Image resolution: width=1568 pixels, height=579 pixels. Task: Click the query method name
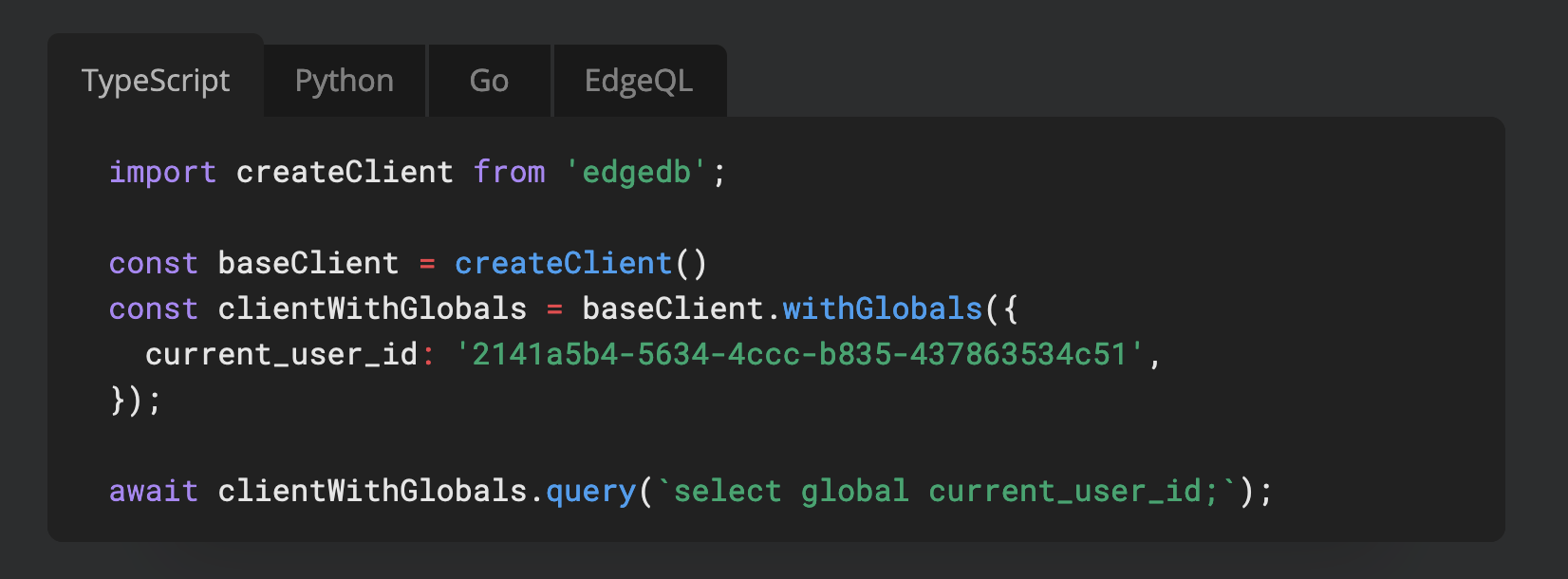(x=590, y=491)
